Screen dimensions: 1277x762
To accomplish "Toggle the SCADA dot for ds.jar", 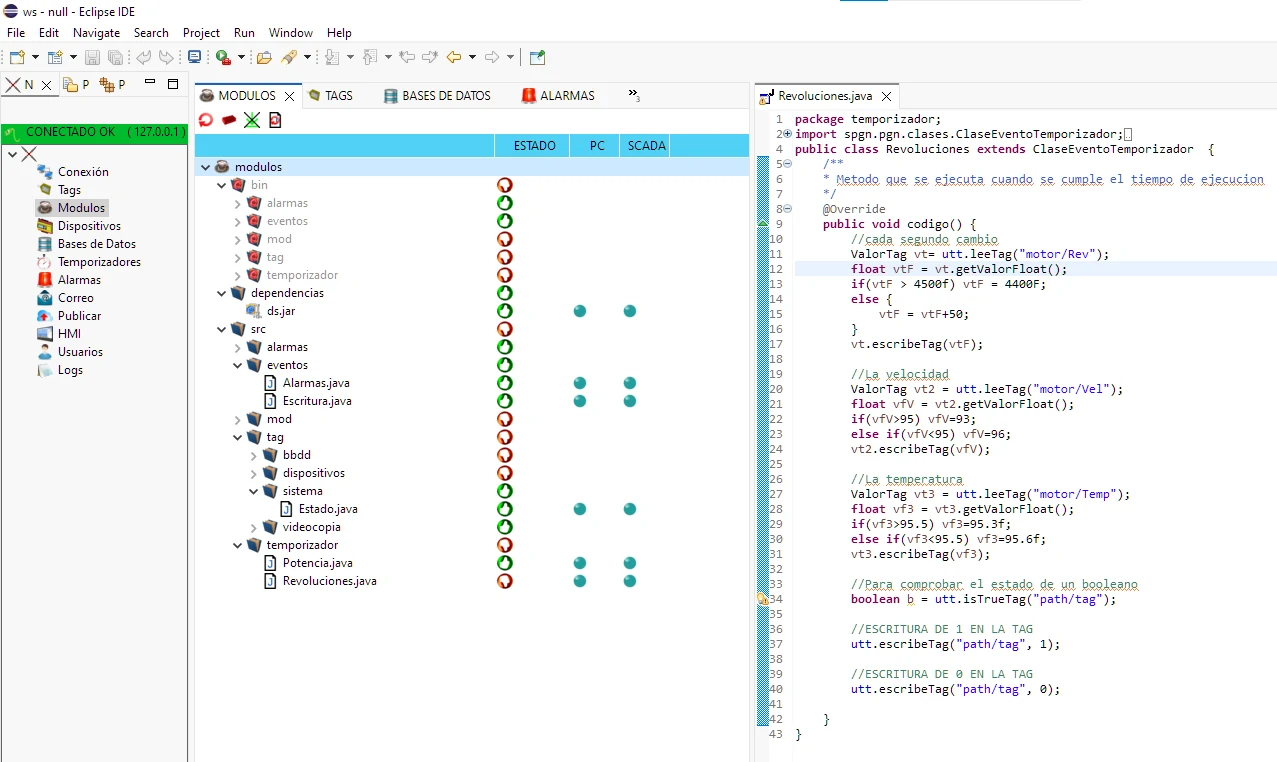I will click(x=630, y=311).
